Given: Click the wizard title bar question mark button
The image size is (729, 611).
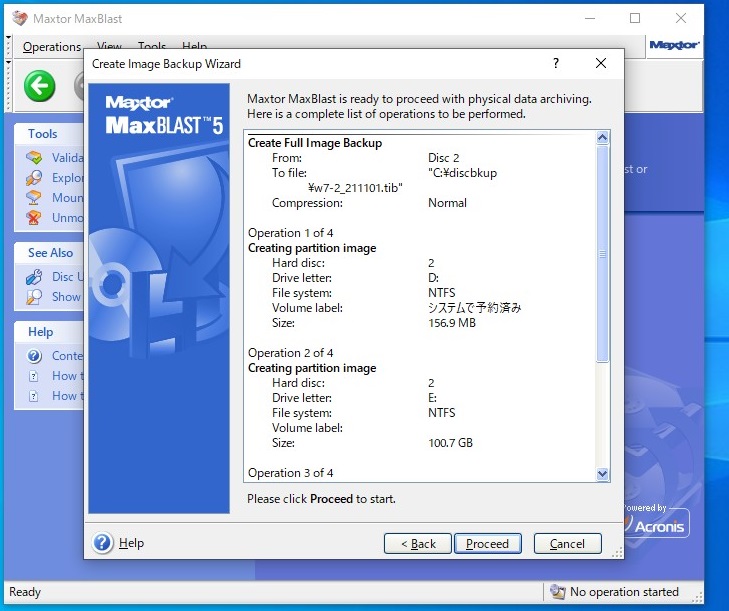Looking at the screenshot, I should [x=556, y=63].
